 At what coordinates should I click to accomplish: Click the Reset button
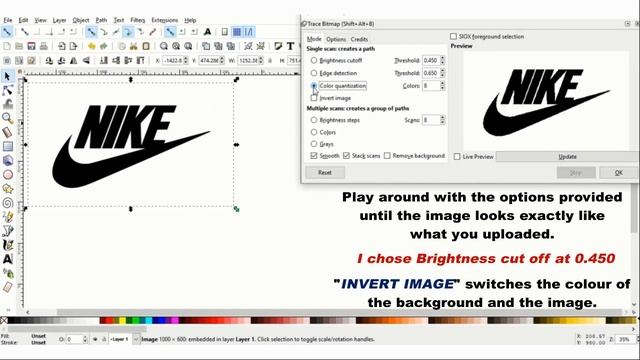[x=325, y=172]
